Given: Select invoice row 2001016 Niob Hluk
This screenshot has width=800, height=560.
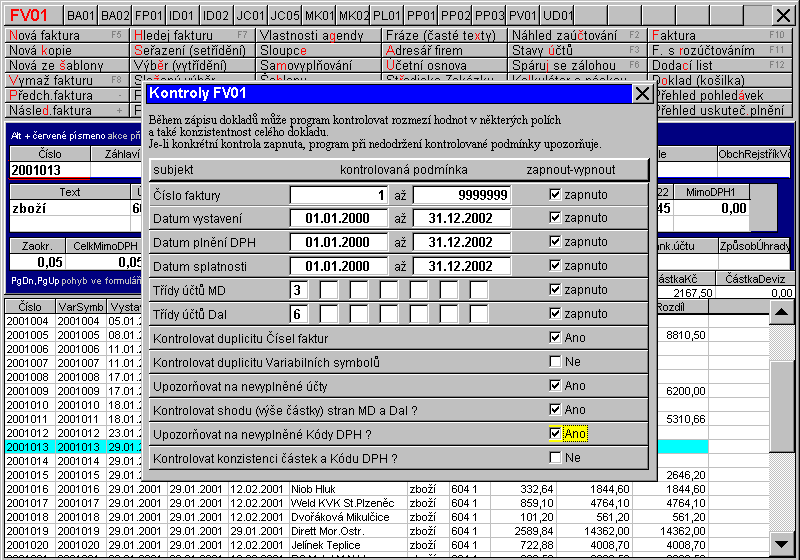Looking at the screenshot, I should click(x=388, y=489).
